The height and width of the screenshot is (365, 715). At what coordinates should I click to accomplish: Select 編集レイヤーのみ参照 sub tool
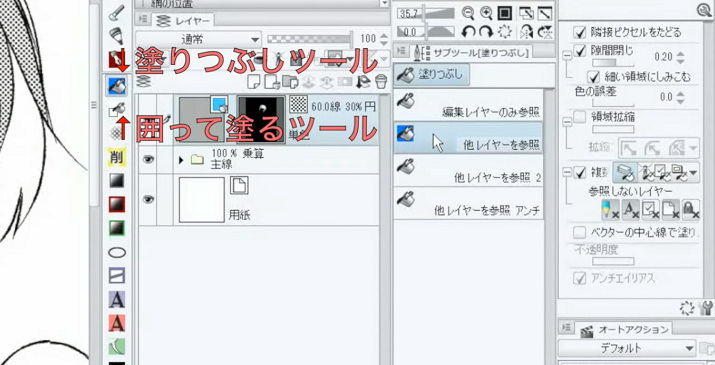tap(468, 104)
